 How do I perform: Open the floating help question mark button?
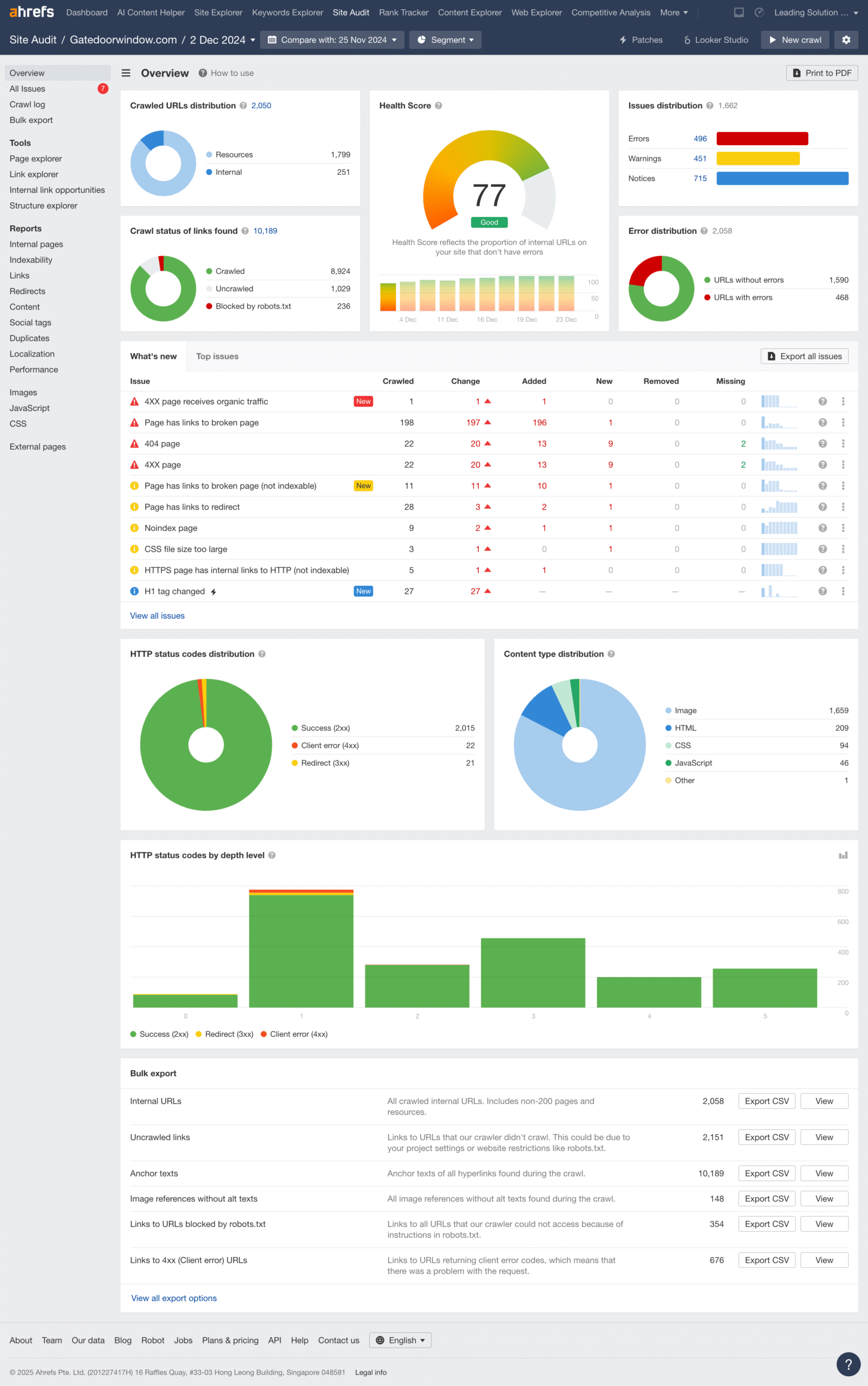(847, 1364)
